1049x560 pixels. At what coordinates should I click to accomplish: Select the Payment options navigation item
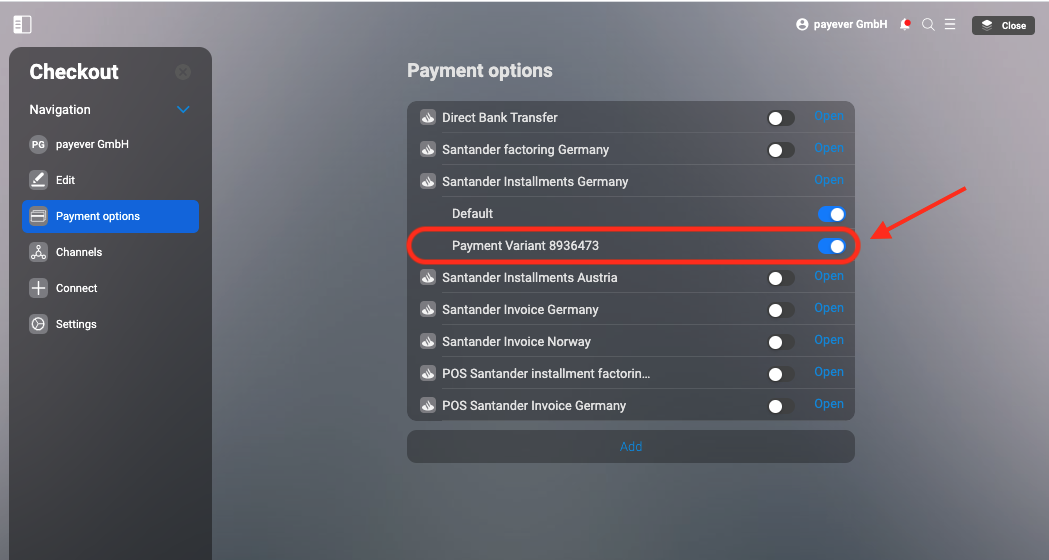[x=110, y=216]
